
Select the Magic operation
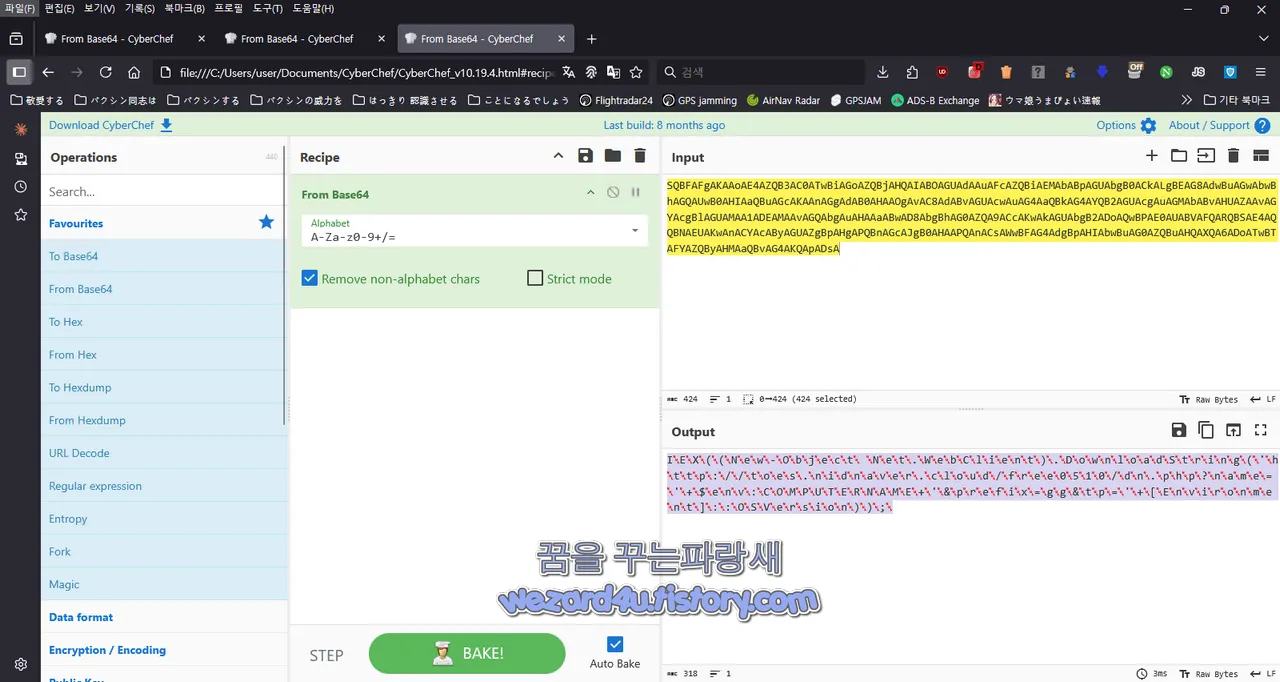click(x=163, y=584)
